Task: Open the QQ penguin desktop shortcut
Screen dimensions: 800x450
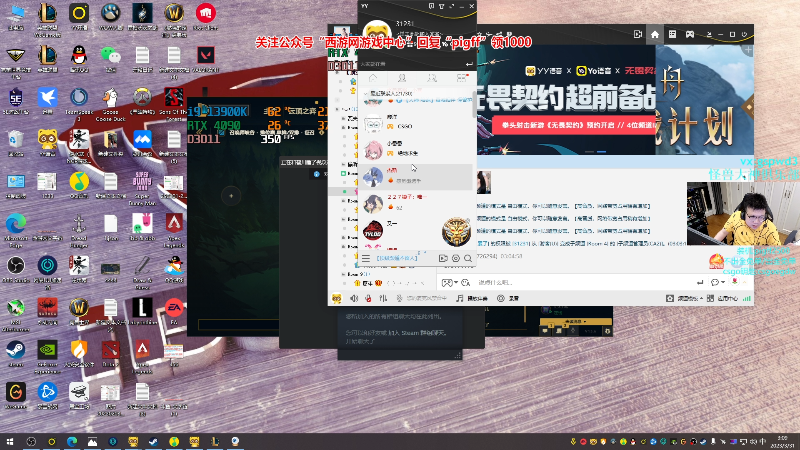Action: pos(79,59)
